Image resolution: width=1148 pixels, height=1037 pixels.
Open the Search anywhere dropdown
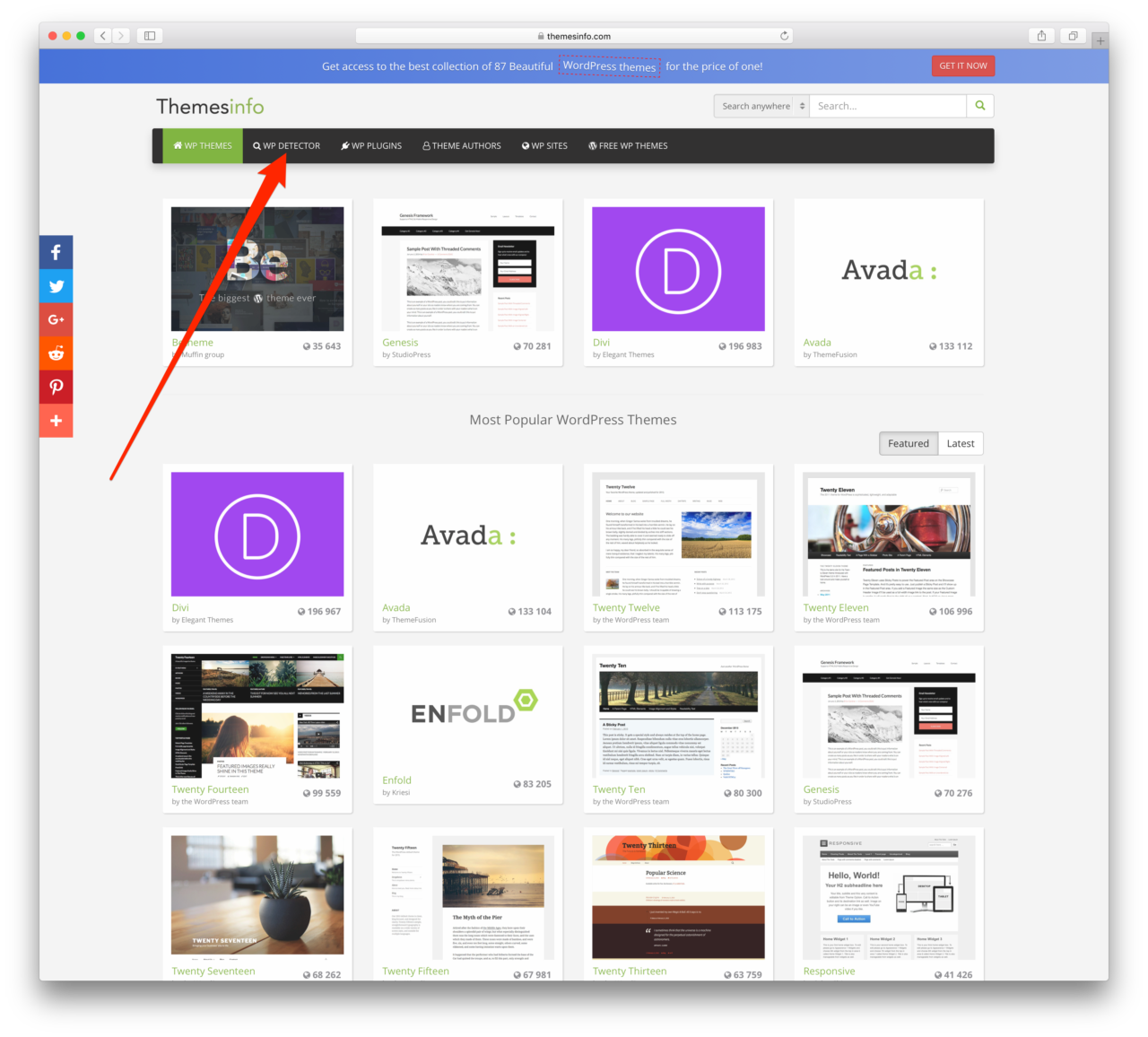[x=761, y=106]
